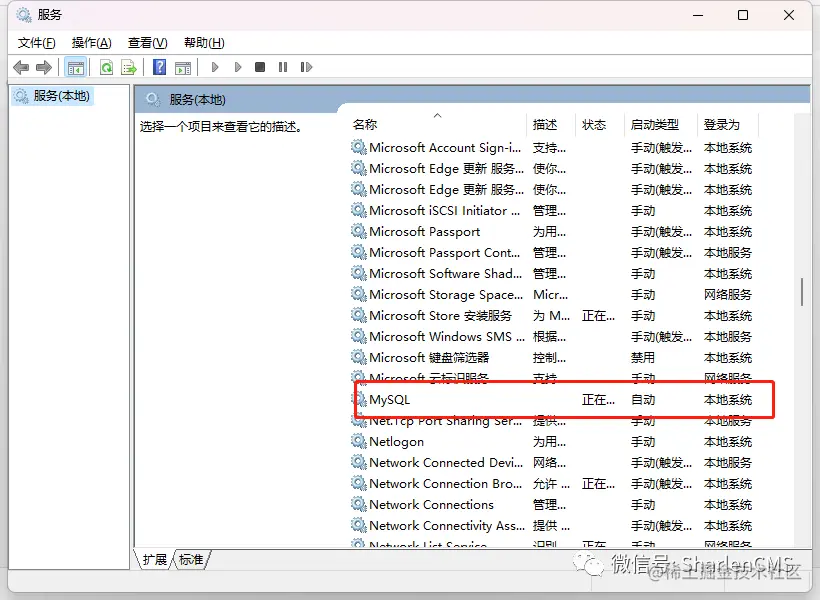Sort by the 启动类型 column header
Viewport: 820px width, 600px height.
pos(660,125)
